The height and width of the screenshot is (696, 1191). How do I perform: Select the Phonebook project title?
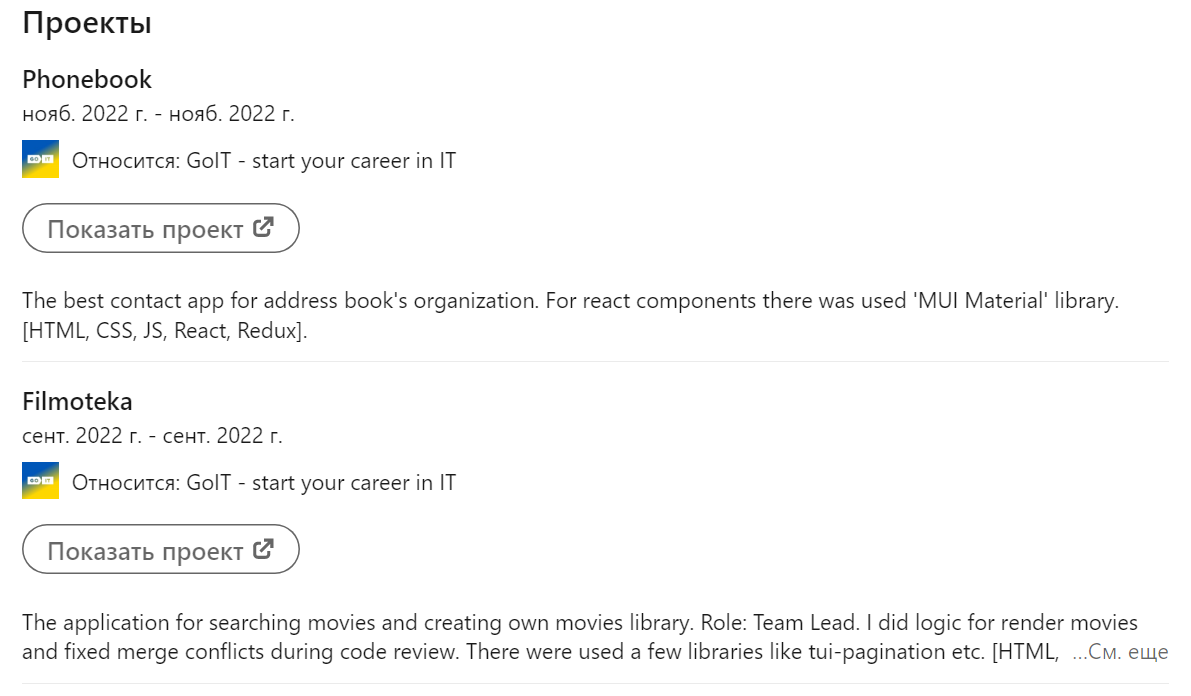[87, 79]
